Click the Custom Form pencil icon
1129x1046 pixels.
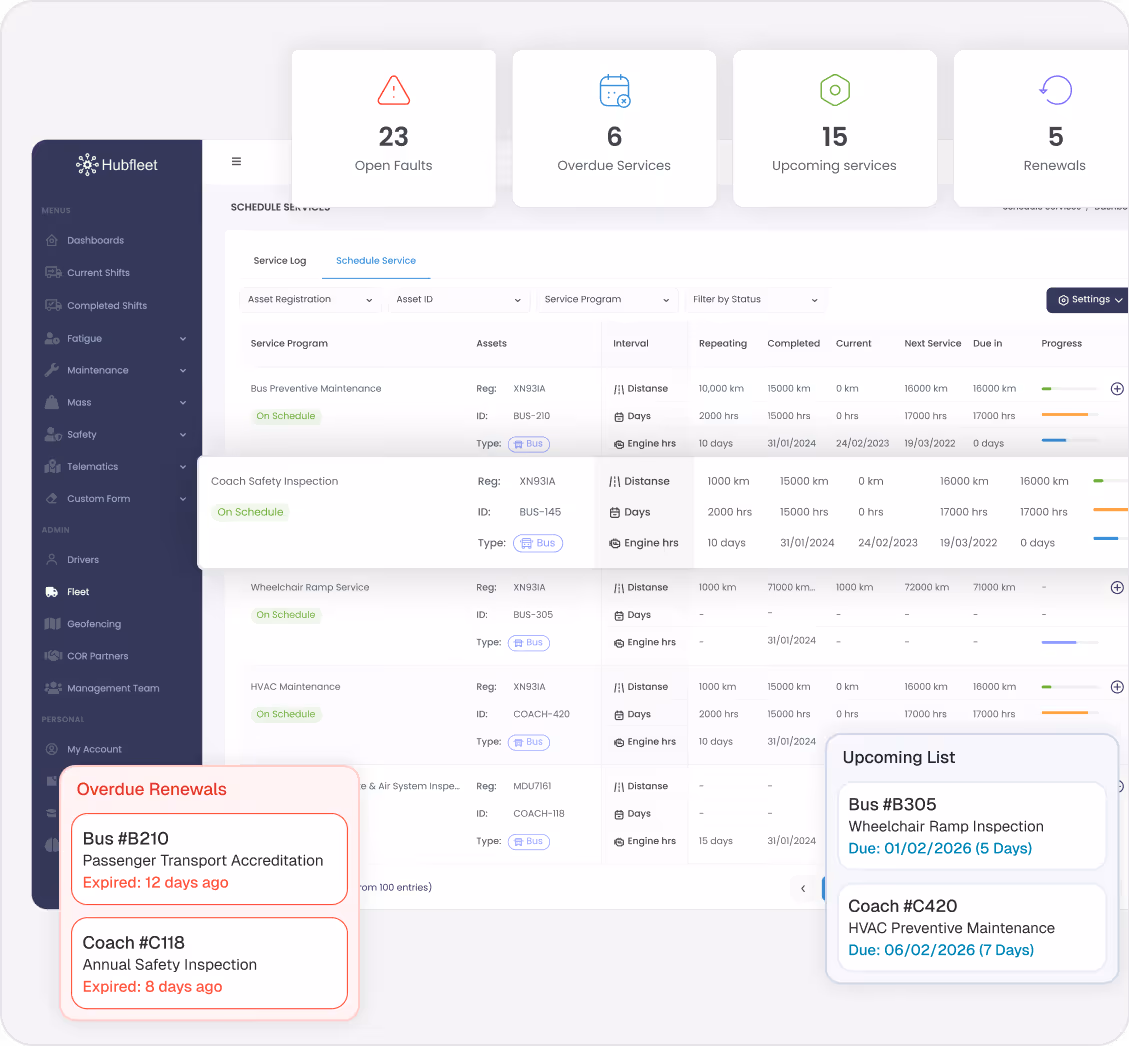pyautogui.click(x=52, y=499)
